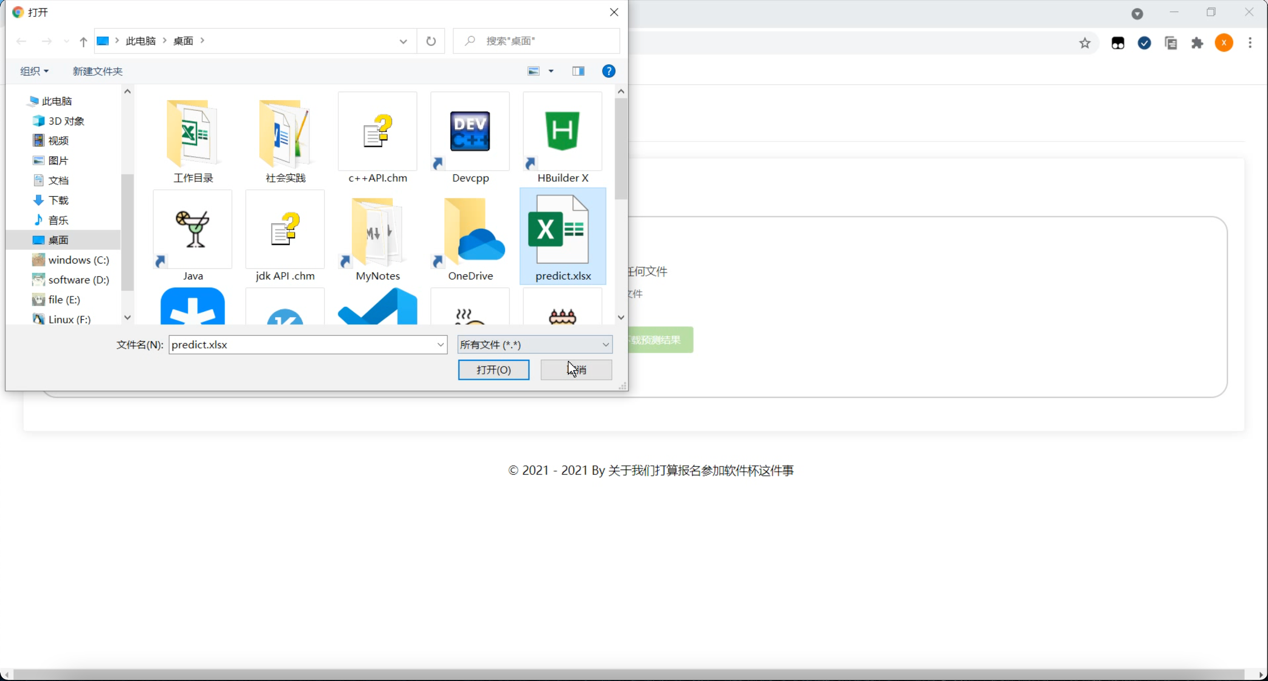Select the HBuilder X shortcut

[x=563, y=139]
